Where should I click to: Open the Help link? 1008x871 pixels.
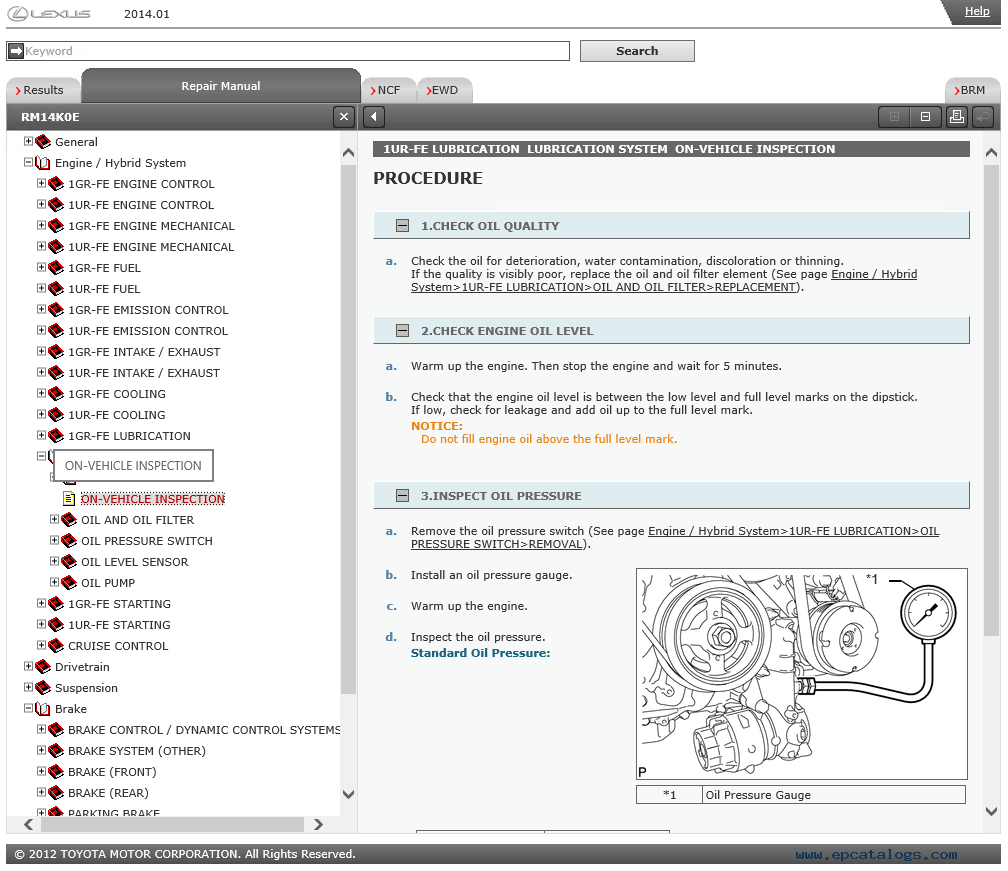(977, 11)
